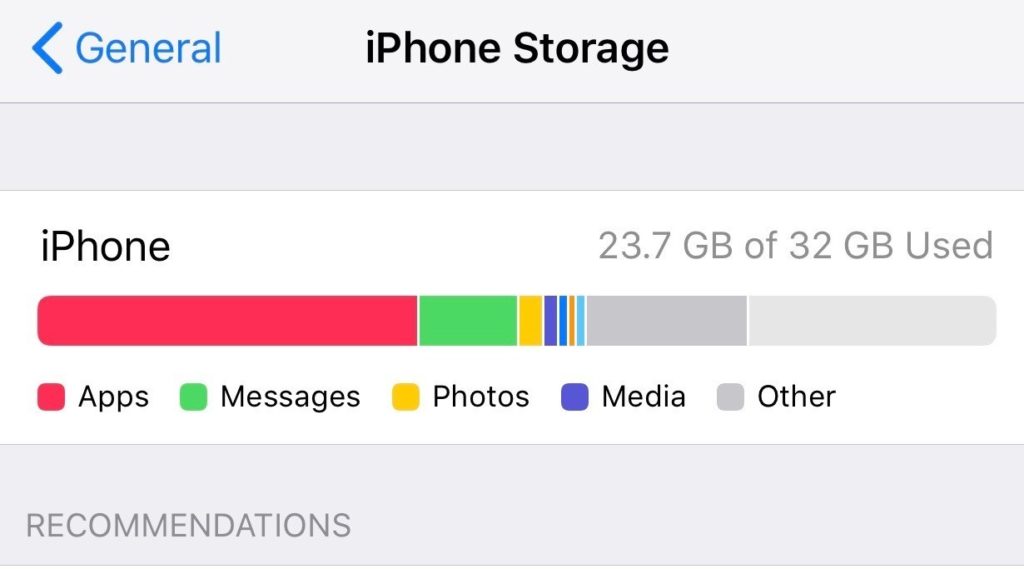Tap the 23.7 GB of 32 GB Used text
This screenshot has width=1024, height=569.
795,246
